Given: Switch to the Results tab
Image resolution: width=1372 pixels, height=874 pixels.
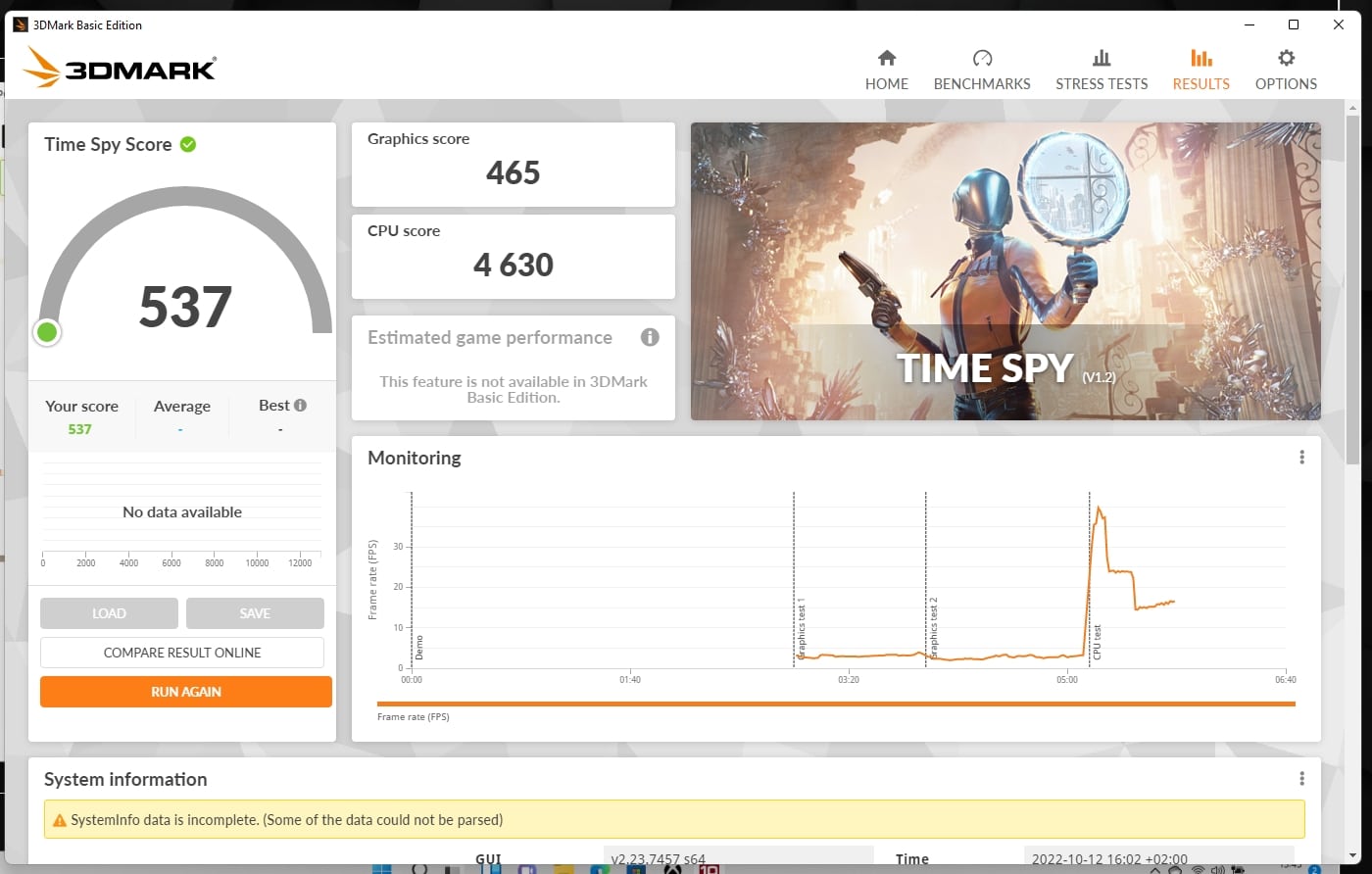Looking at the screenshot, I should (x=1200, y=69).
